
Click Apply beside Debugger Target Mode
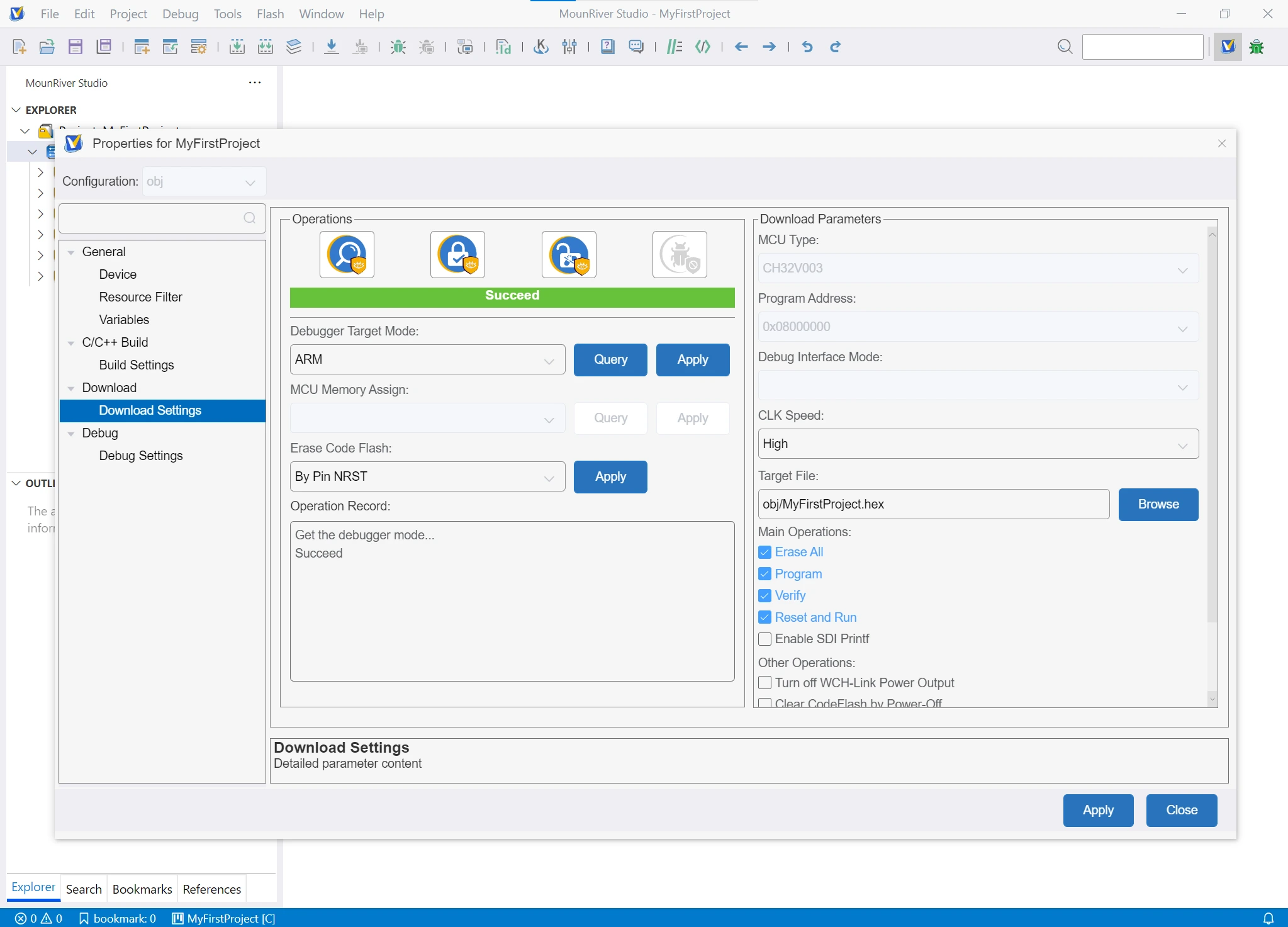coord(693,360)
